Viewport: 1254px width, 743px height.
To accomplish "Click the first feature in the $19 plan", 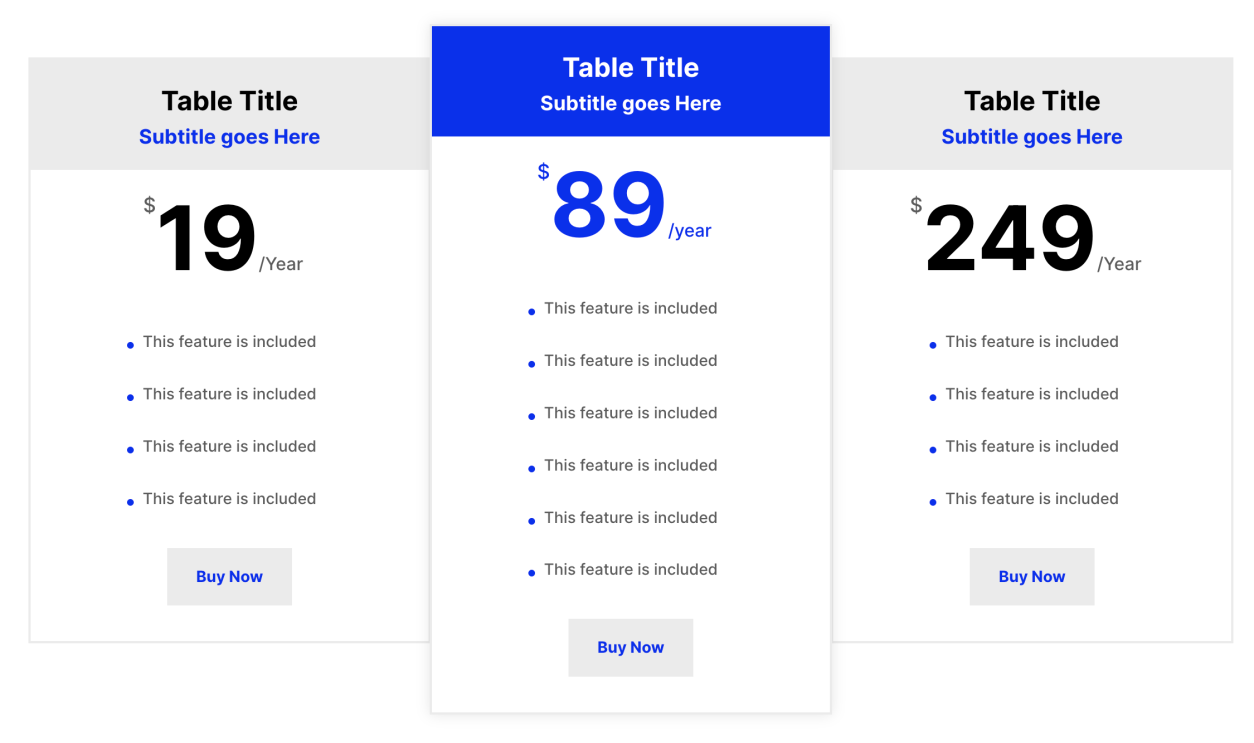I will [x=229, y=342].
